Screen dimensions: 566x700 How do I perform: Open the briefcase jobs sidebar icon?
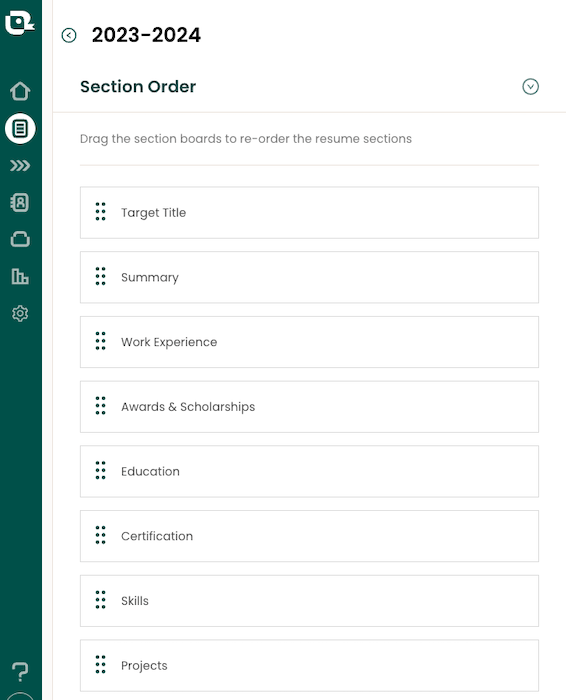pyautogui.click(x=20, y=239)
